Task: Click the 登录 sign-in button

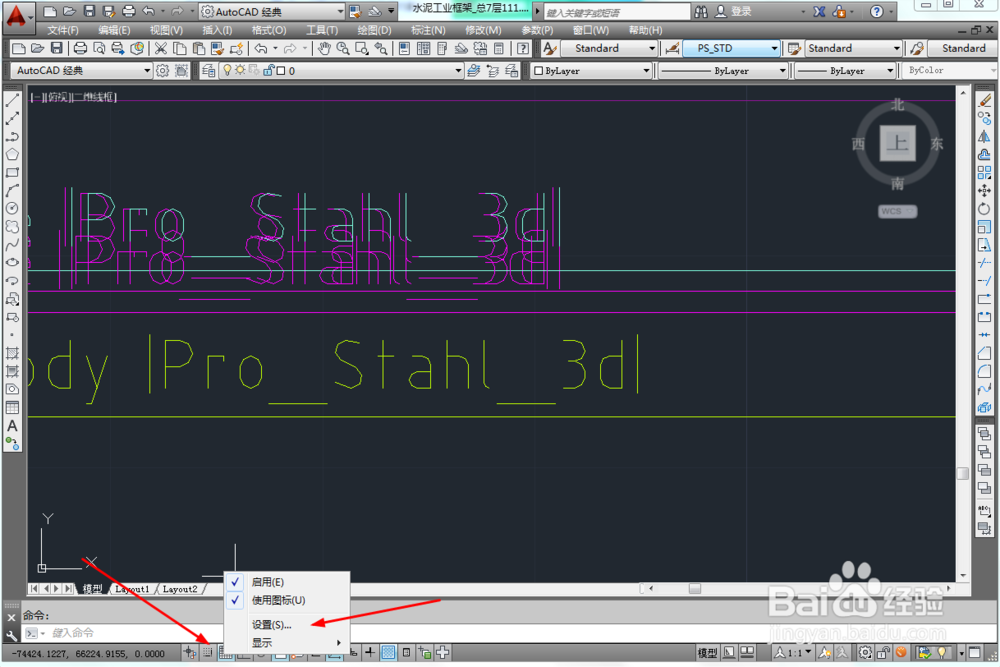Action: 733,11
